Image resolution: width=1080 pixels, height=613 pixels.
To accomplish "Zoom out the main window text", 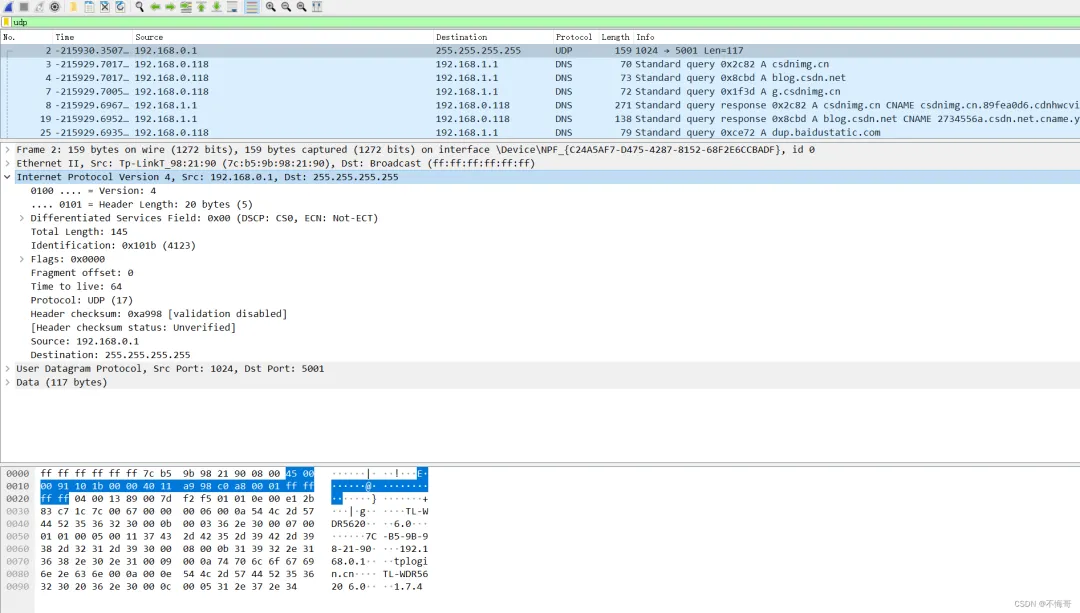I will (x=286, y=6).
